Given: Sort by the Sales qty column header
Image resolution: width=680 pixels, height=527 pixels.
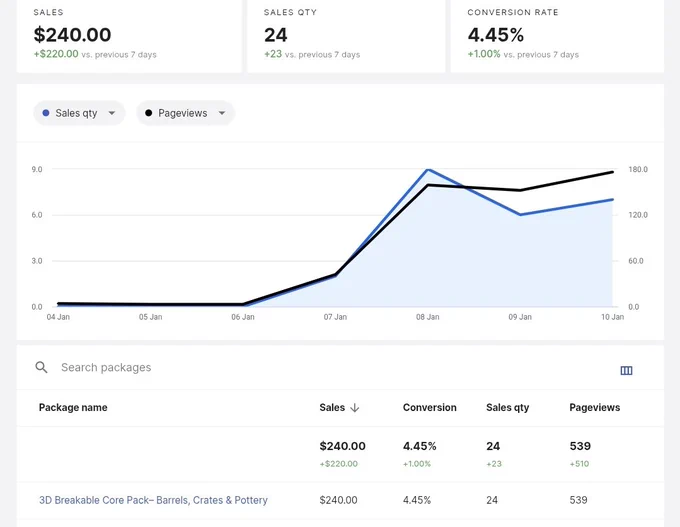Looking at the screenshot, I should pos(507,407).
